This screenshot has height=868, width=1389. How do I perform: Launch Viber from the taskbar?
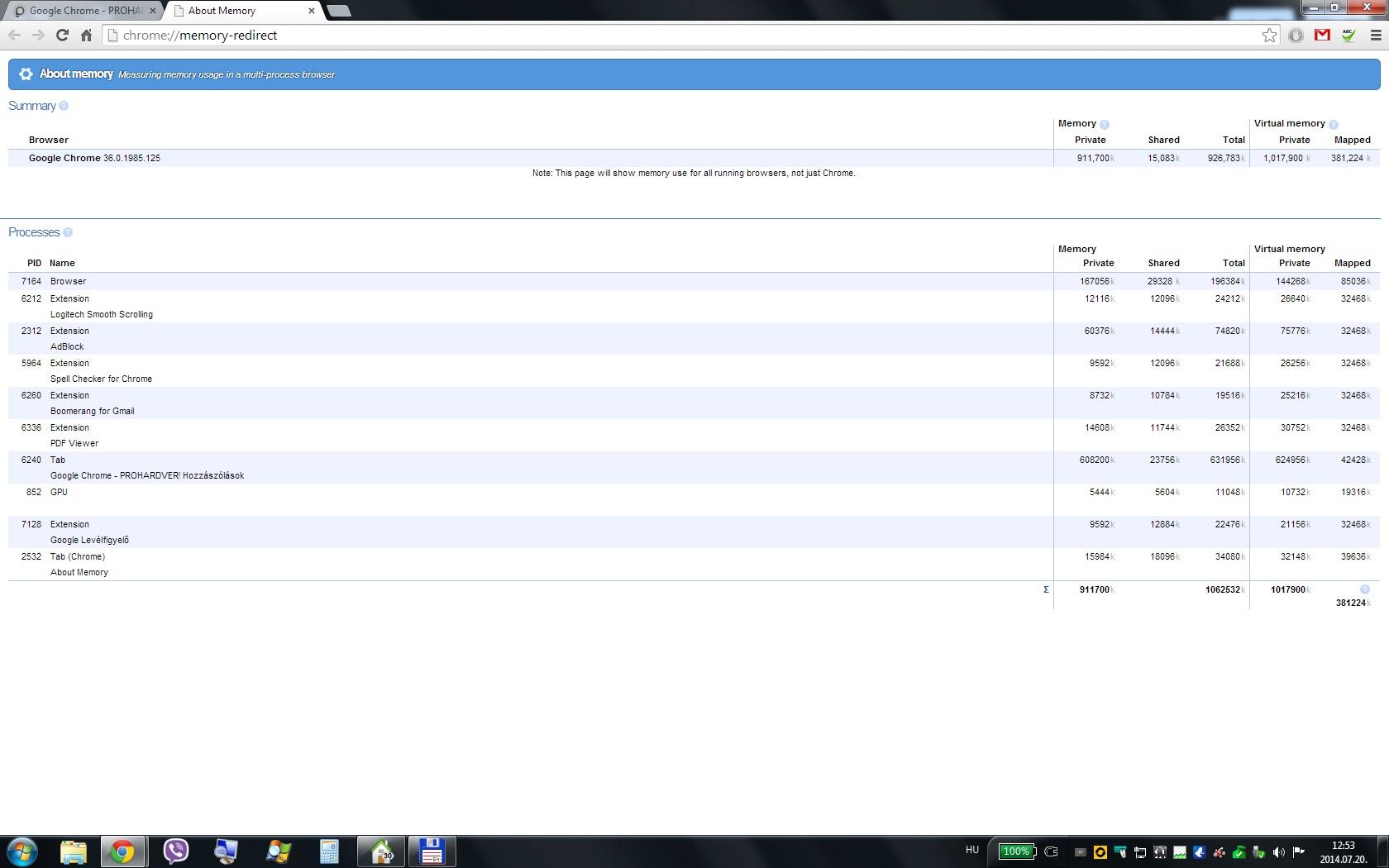[175, 851]
